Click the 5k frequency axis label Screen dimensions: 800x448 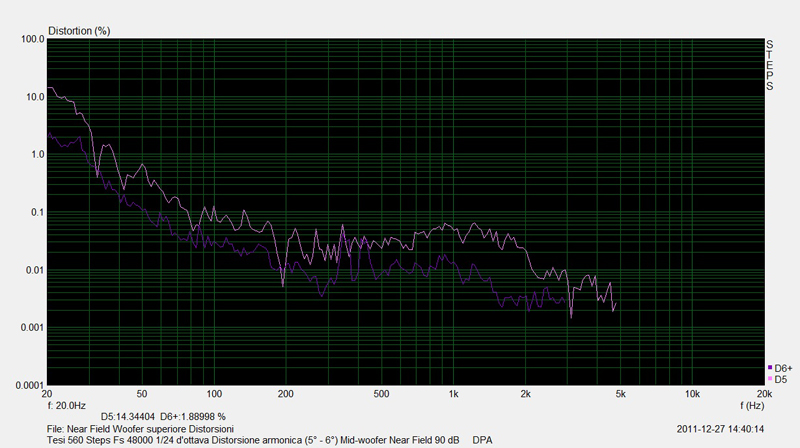tap(620, 394)
